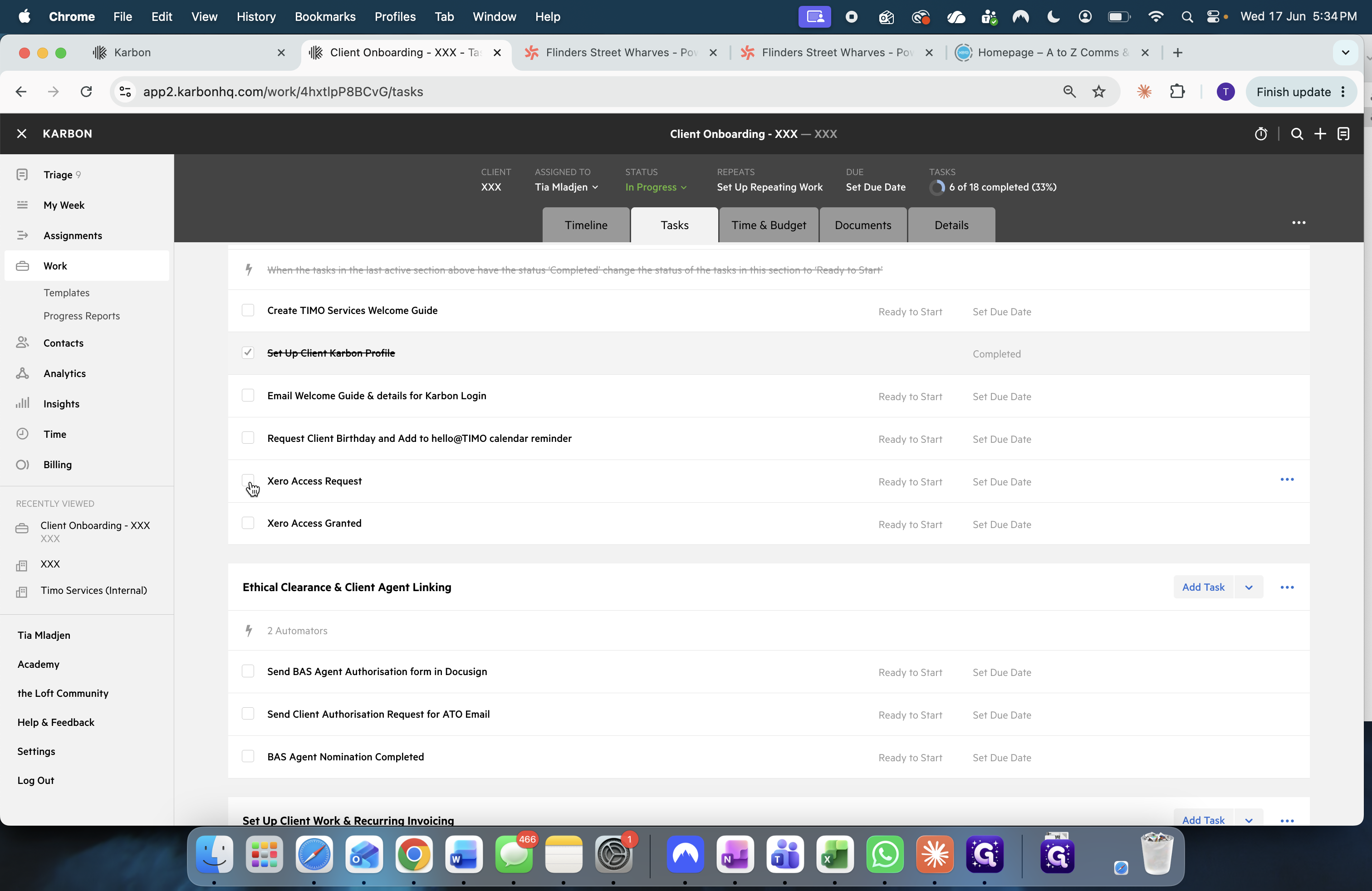Check the Xero Access Granted task
Viewport: 1372px width, 891px height.
(x=248, y=524)
